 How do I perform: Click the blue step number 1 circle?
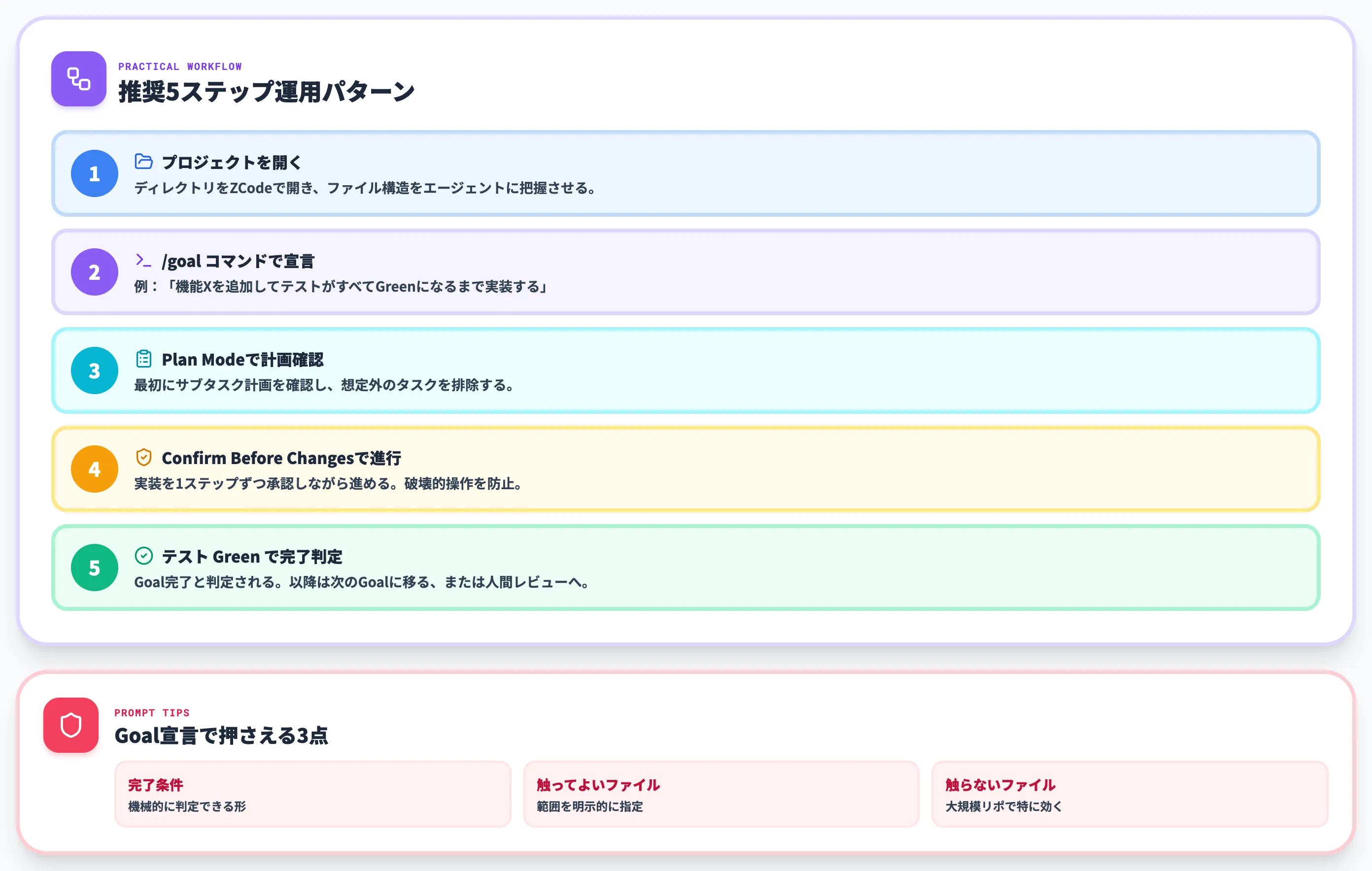pos(95,173)
